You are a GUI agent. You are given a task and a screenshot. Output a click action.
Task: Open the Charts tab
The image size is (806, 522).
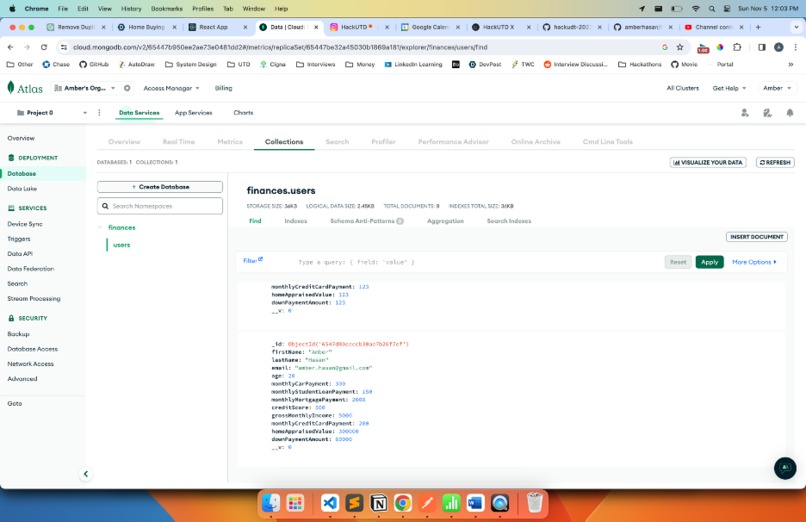click(x=243, y=113)
